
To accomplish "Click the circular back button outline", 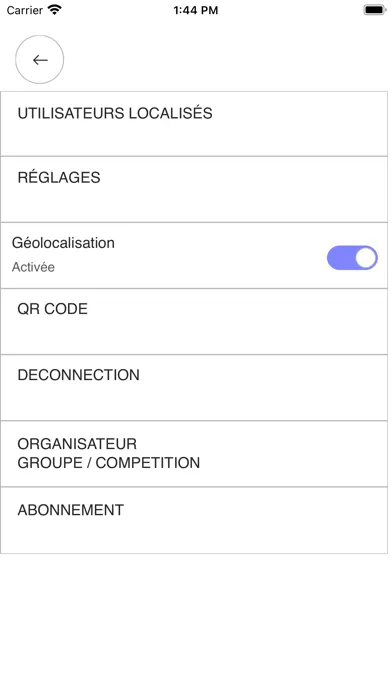I will 40,59.
